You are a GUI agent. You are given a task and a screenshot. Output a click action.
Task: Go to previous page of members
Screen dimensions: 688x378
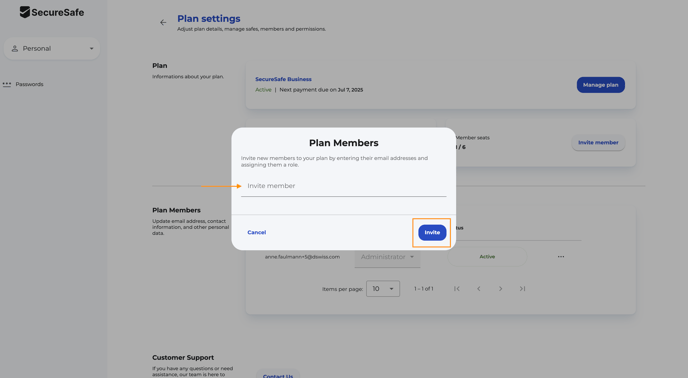(479, 289)
